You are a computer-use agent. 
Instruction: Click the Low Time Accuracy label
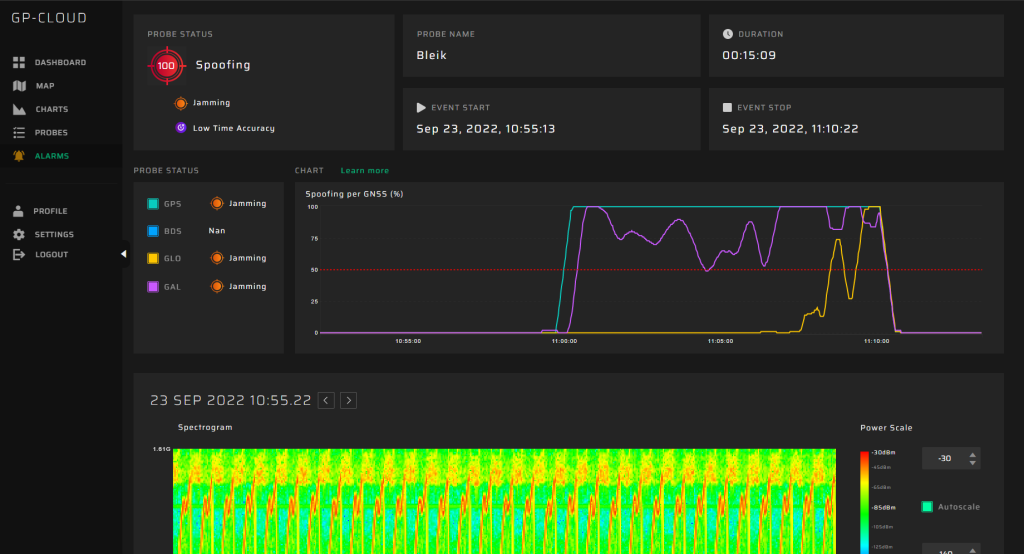(234, 129)
